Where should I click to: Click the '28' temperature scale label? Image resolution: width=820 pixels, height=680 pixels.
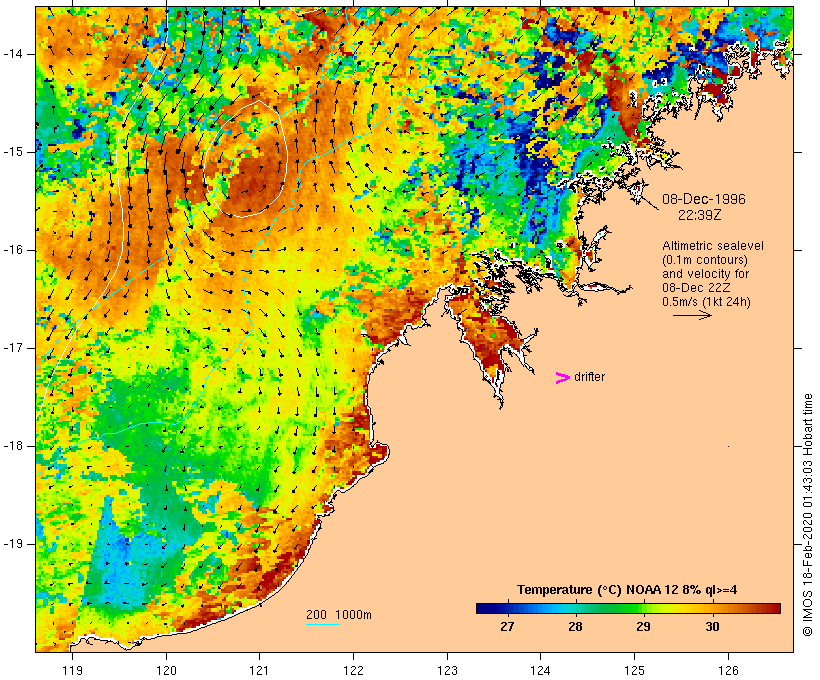pyautogui.click(x=575, y=627)
